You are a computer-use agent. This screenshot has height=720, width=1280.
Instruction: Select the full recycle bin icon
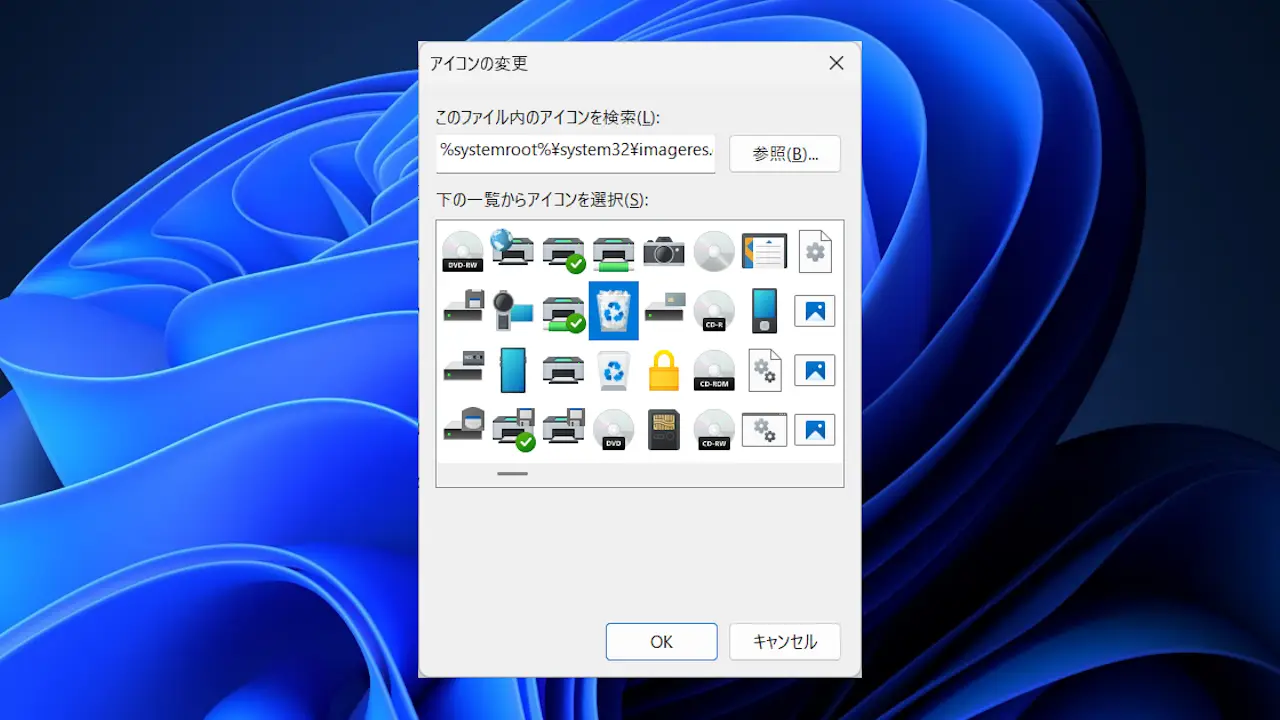(614, 311)
